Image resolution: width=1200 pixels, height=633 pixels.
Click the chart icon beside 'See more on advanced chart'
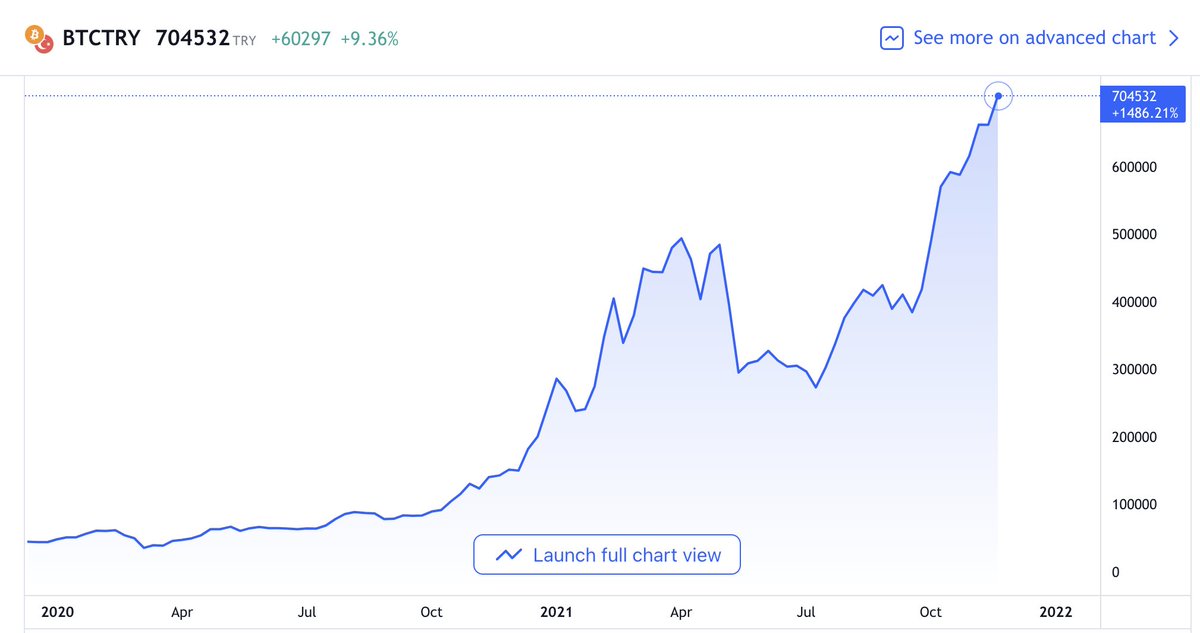(891, 38)
